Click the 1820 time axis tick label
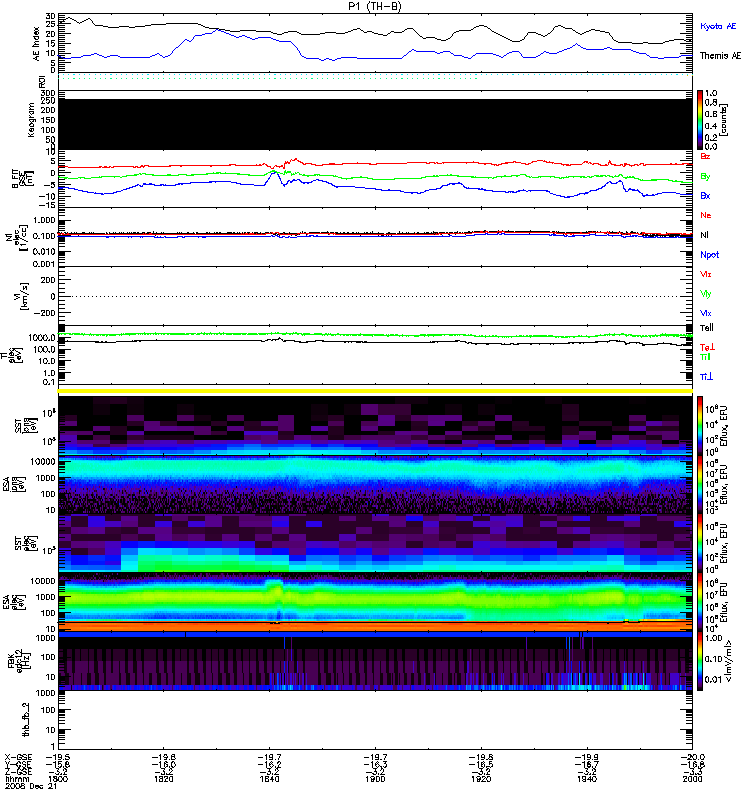 point(163,779)
